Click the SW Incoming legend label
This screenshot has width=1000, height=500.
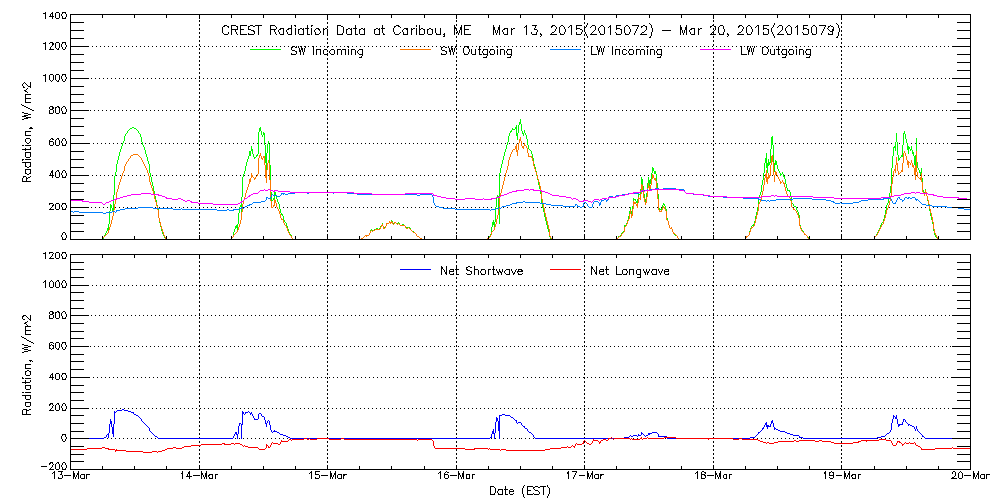322,51
